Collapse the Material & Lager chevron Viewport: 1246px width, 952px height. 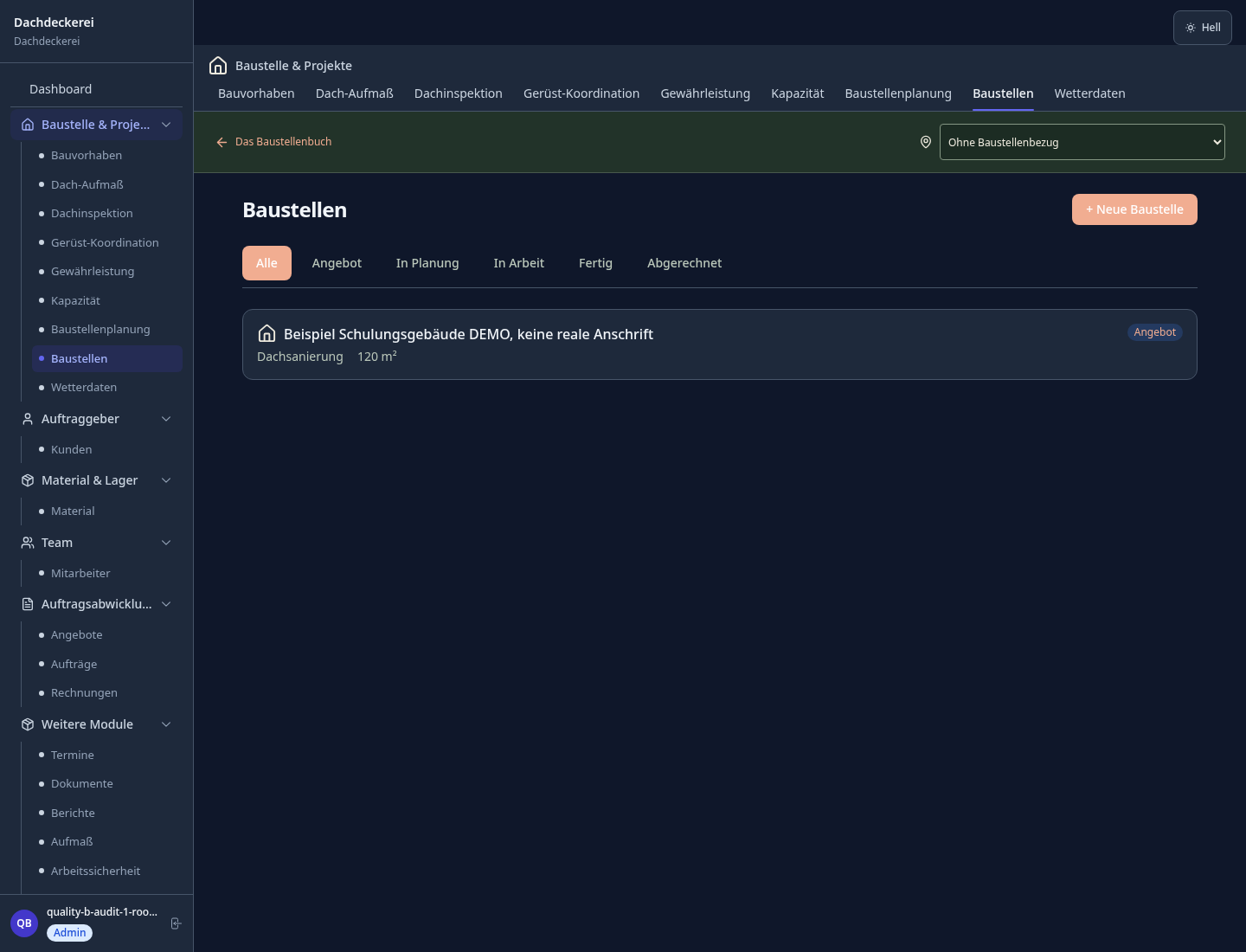166,480
